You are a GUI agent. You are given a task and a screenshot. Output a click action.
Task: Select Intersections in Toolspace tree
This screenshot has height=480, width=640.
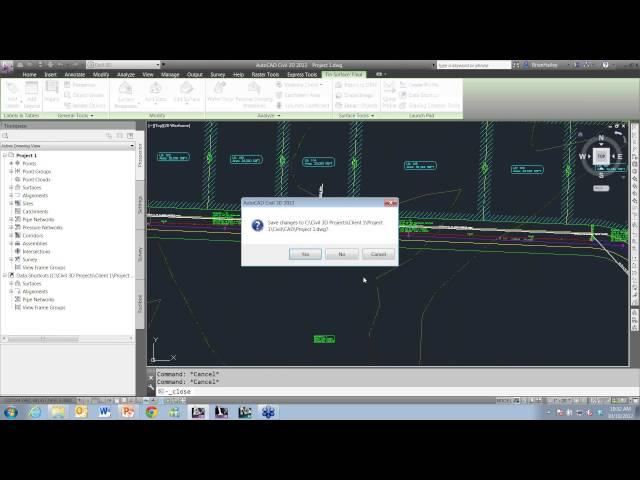click(x=36, y=251)
